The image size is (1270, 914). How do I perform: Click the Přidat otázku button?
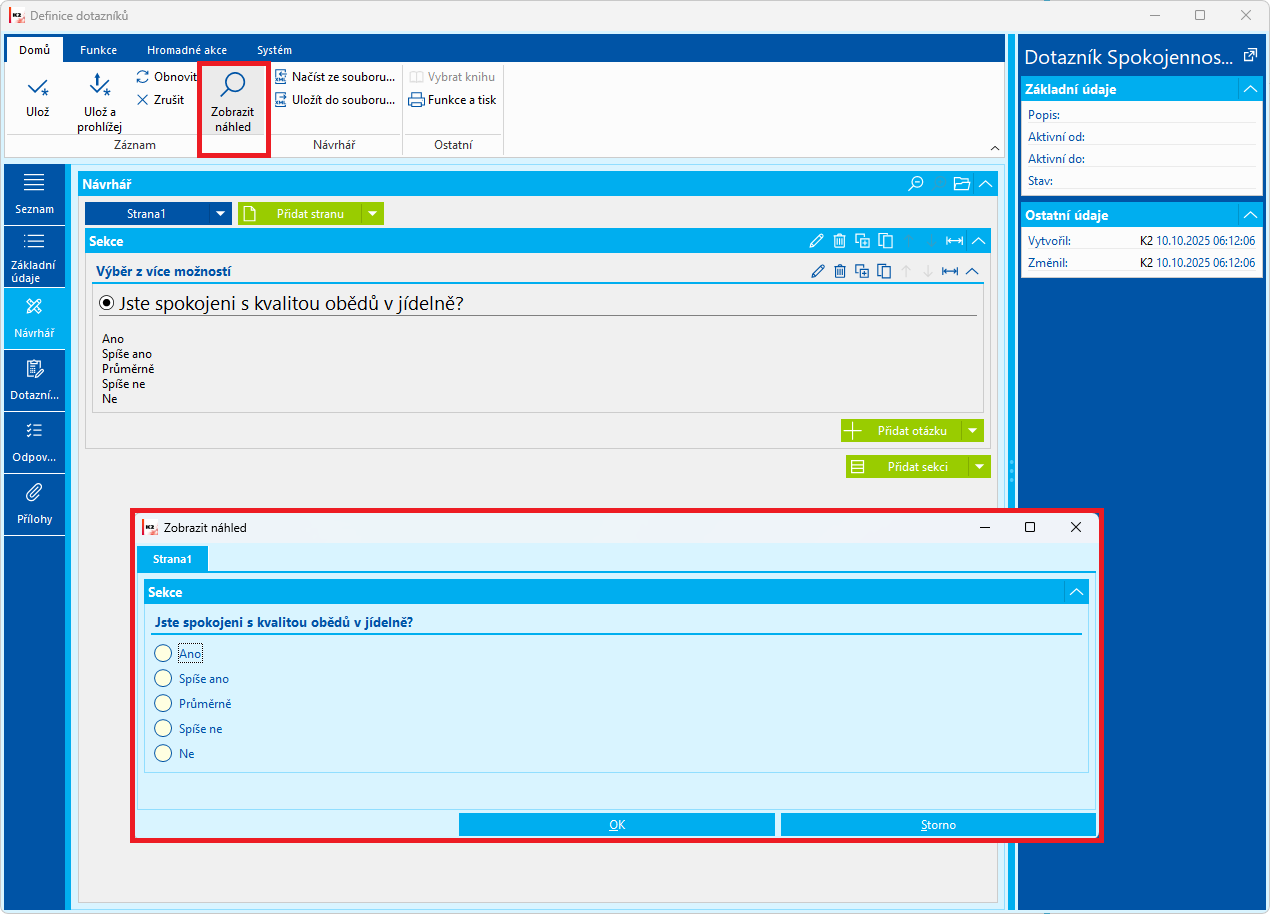(x=901, y=431)
